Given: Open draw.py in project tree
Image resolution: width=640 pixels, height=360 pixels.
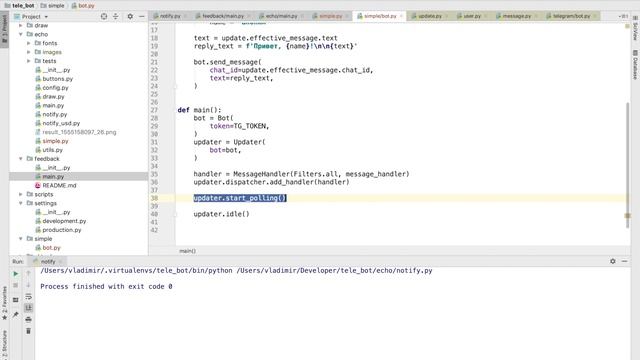Looking at the screenshot, I should coord(53,97).
